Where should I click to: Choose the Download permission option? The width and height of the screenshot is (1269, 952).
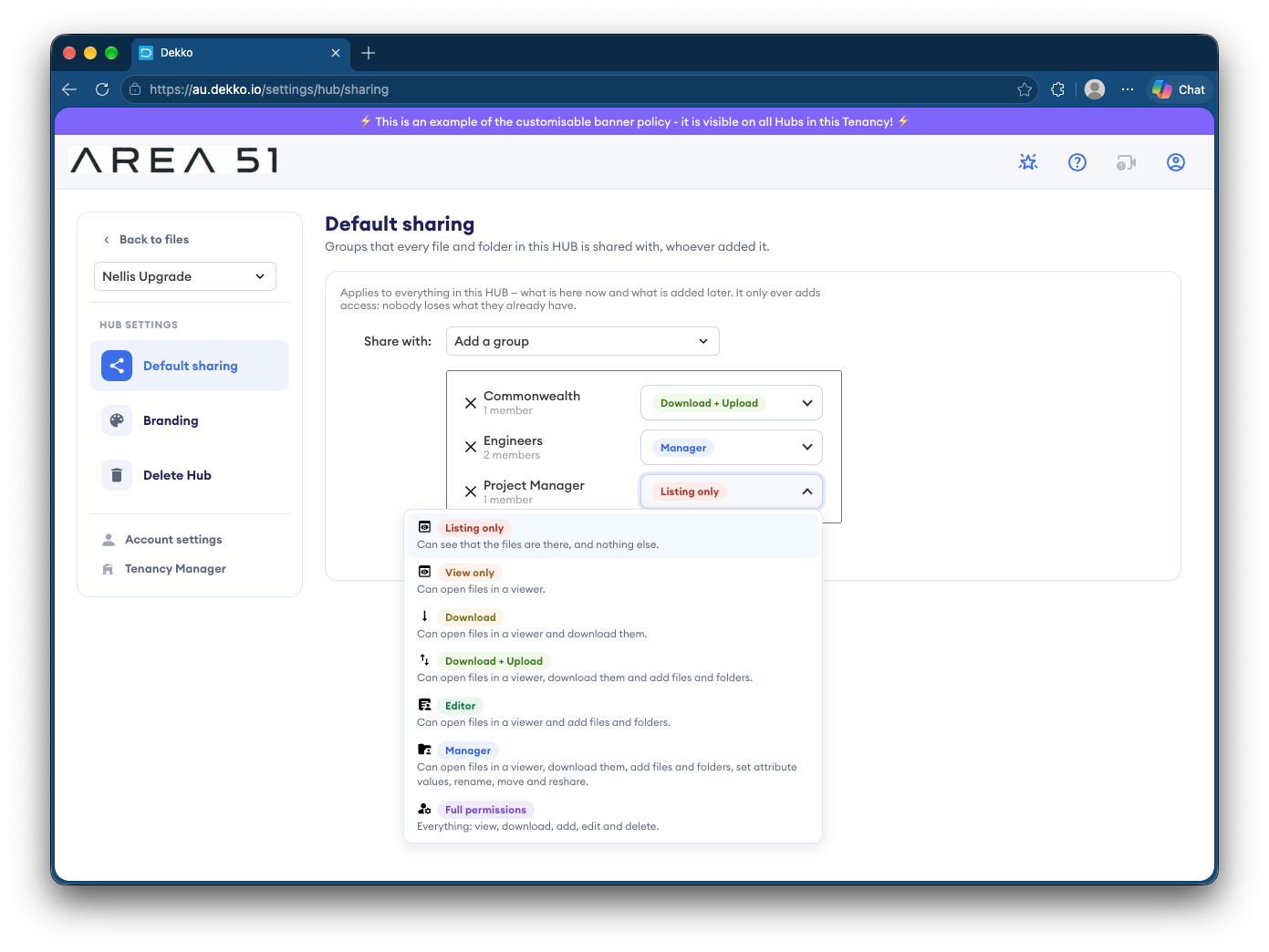point(613,625)
